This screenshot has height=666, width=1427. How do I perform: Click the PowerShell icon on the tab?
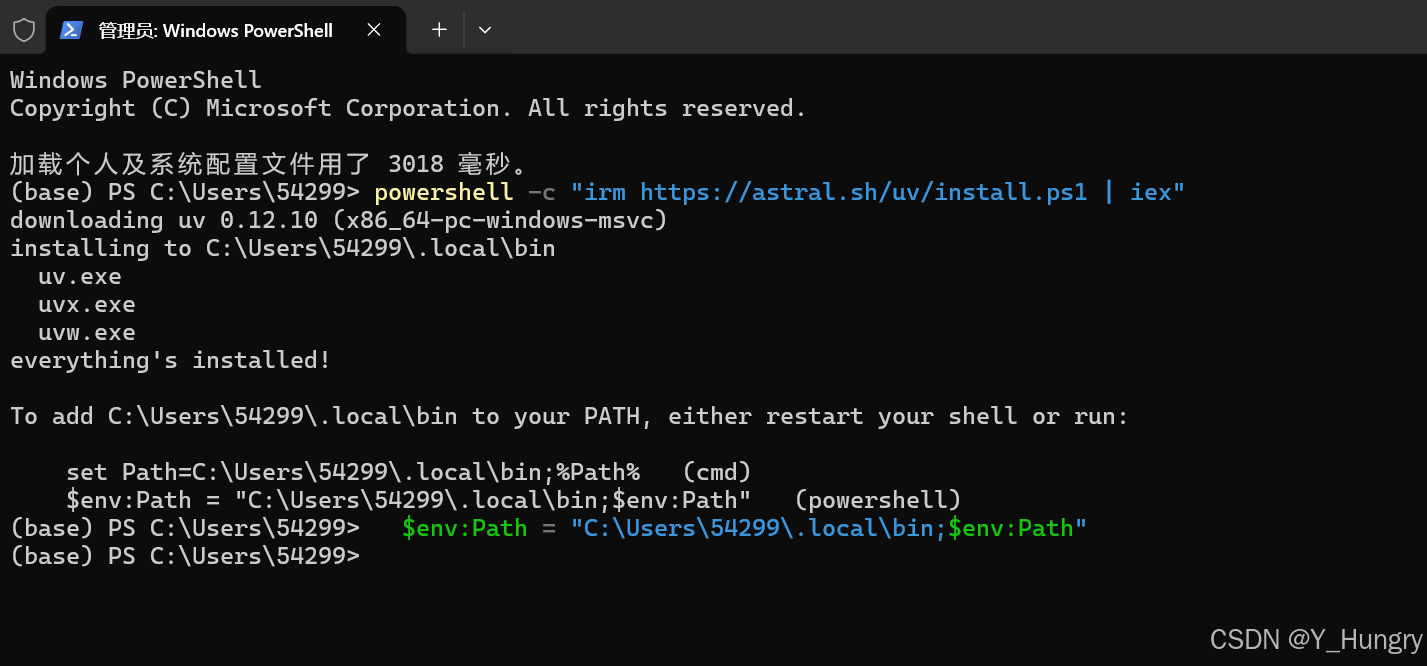[x=71, y=30]
